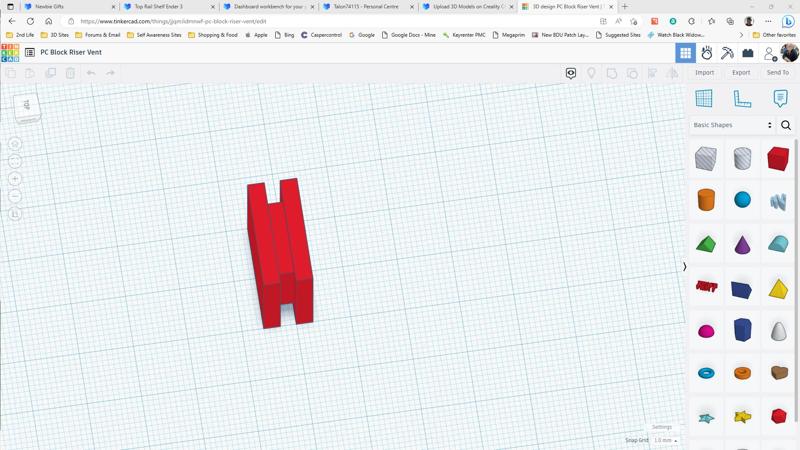Screen dimensions: 800x450
Task: Open the design list icon beside the title
Action: click(30, 53)
